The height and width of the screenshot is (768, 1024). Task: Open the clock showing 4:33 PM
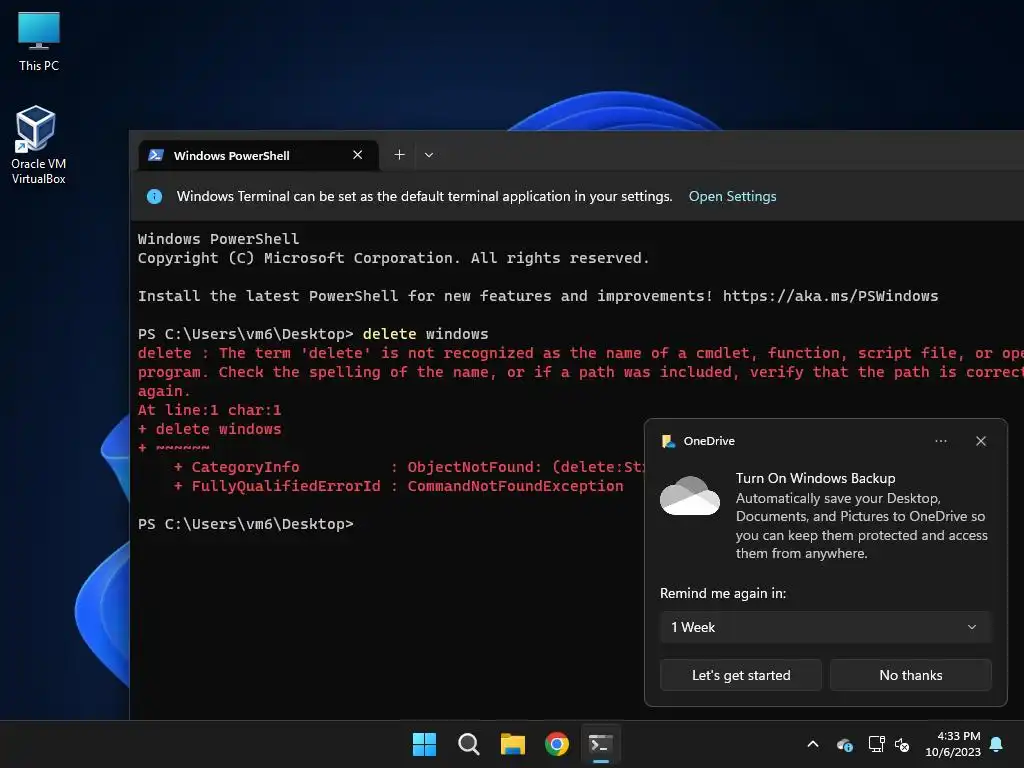click(x=953, y=744)
